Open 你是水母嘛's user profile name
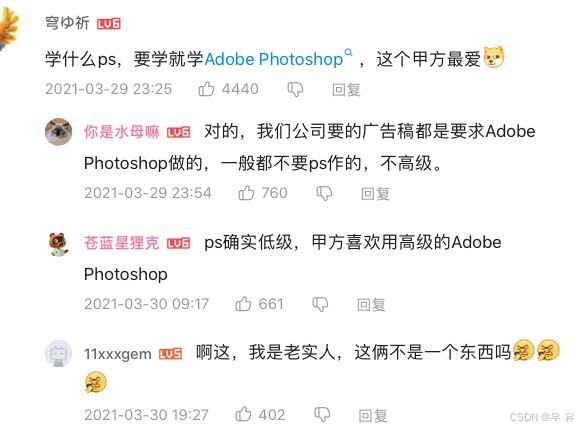Image resolution: width=578 pixels, height=428 pixels. (122, 132)
